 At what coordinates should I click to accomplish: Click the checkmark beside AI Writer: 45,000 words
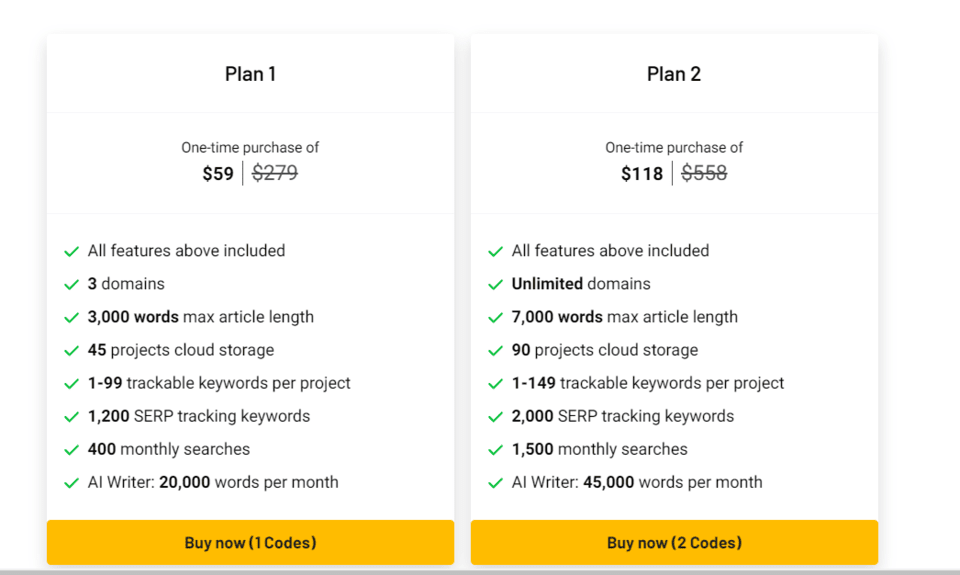pos(495,483)
